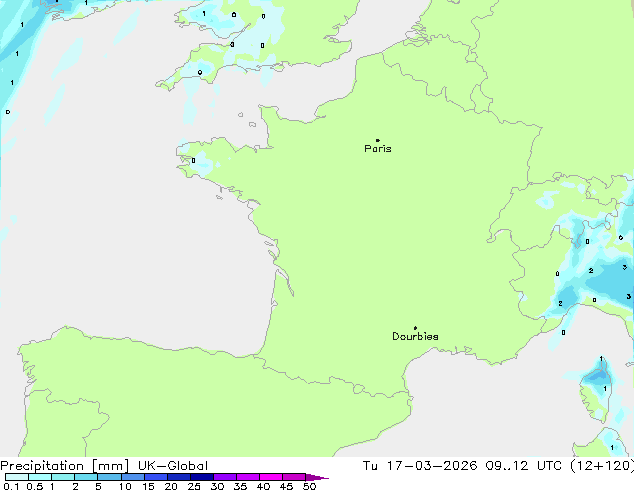Click the '50' legend scale value
634x490 pixels.
pos(309,486)
